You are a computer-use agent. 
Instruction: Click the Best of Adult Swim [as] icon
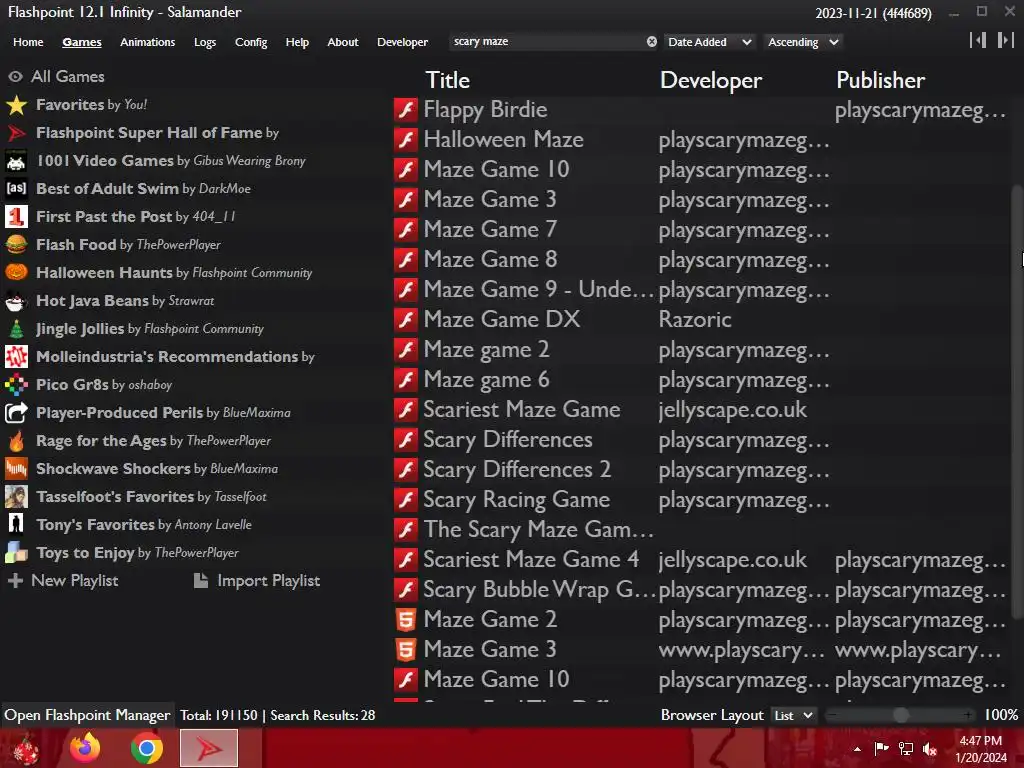click(16, 189)
